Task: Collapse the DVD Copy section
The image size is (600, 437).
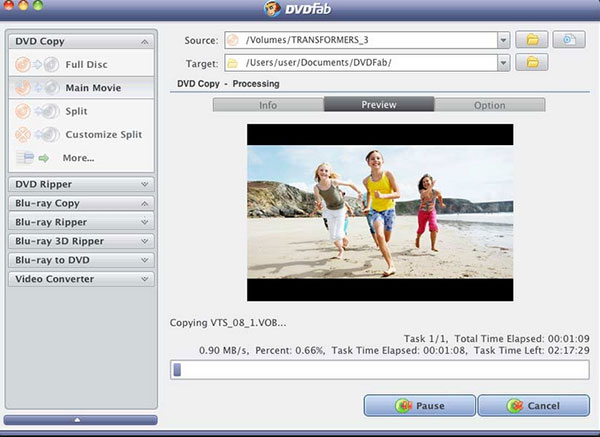Action: tap(145, 42)
